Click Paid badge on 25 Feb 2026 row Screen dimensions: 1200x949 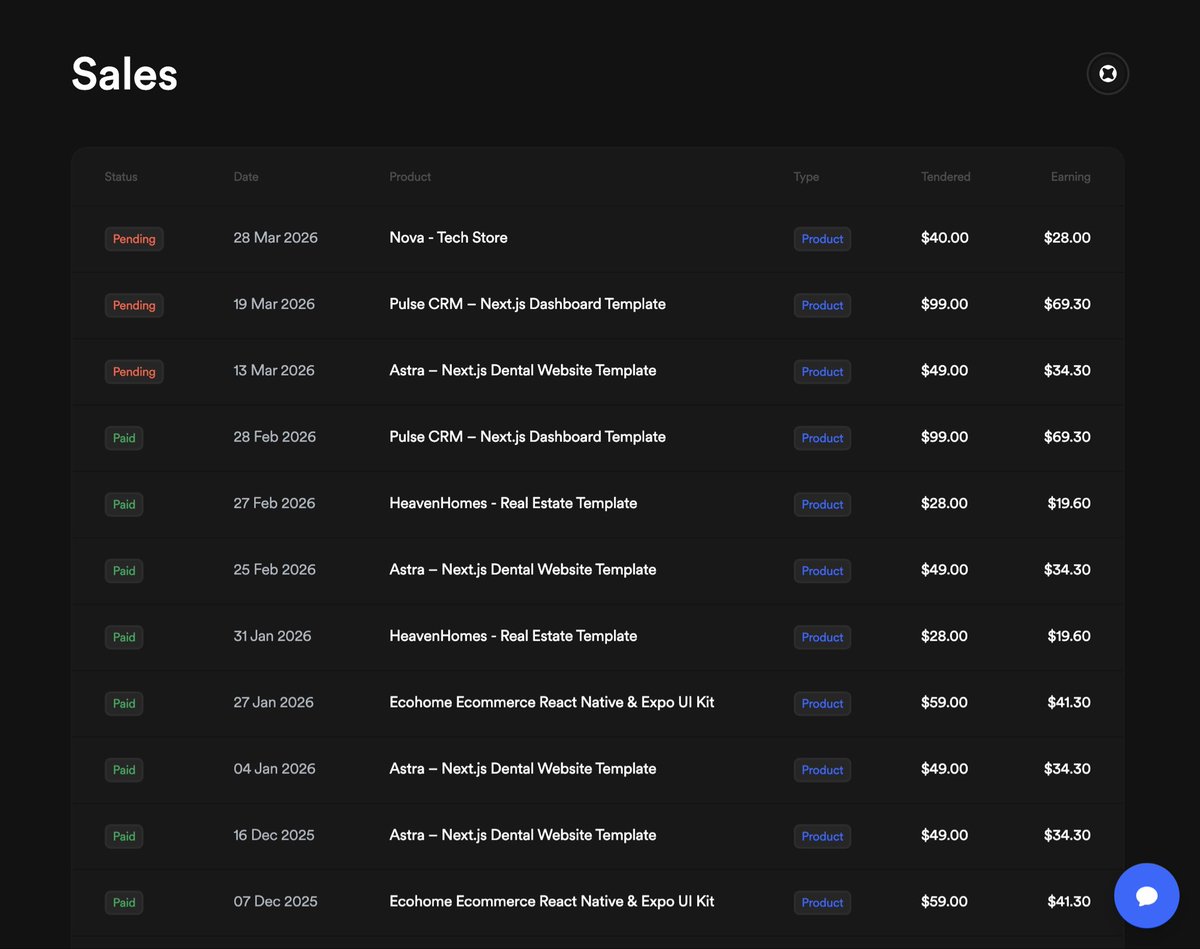[x=124, y=571]
